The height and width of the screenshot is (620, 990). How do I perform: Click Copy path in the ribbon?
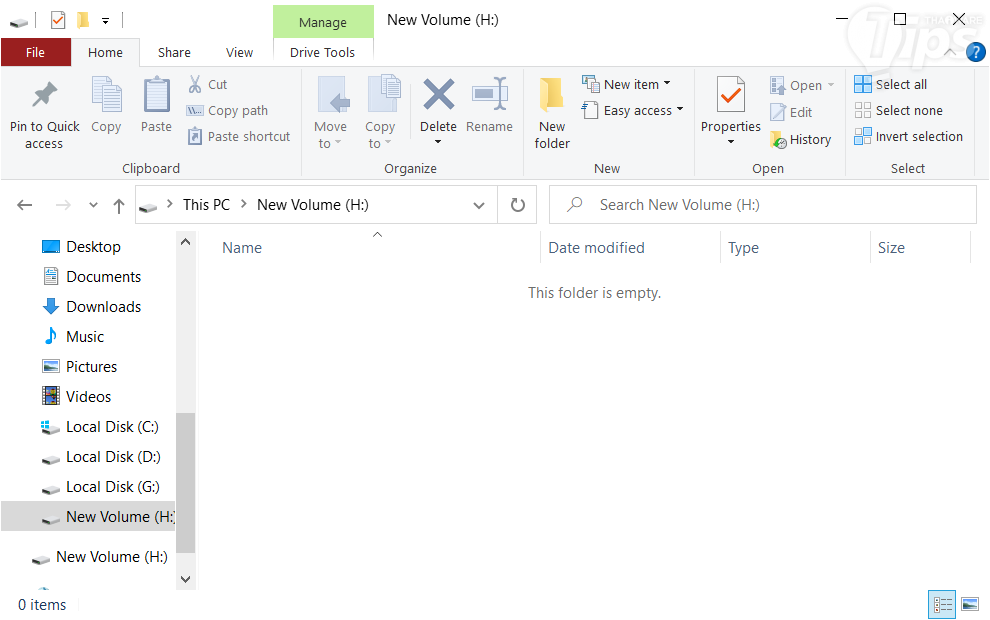tap(227, 110)
